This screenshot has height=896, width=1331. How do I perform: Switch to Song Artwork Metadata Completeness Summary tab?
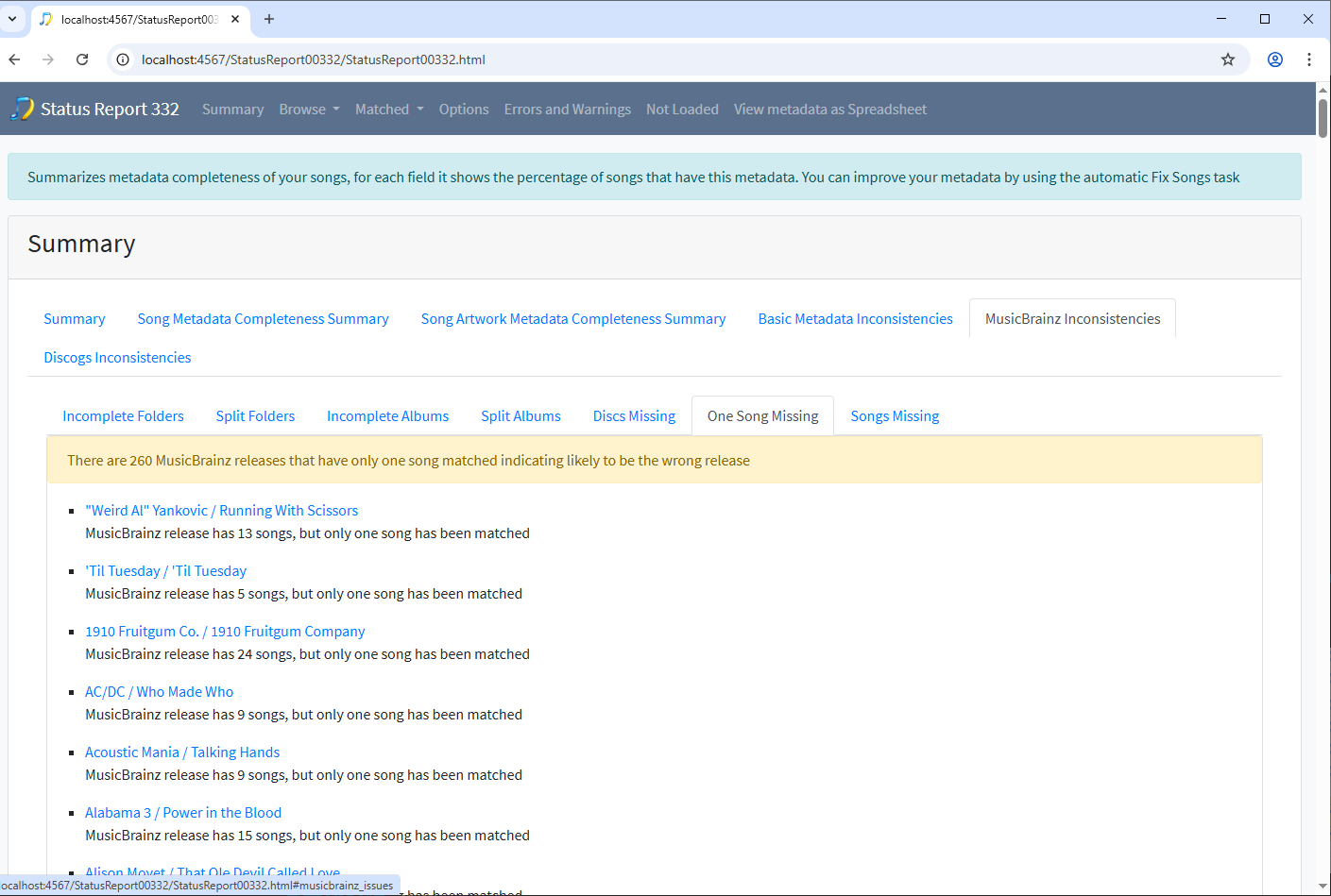pos(573,319)
